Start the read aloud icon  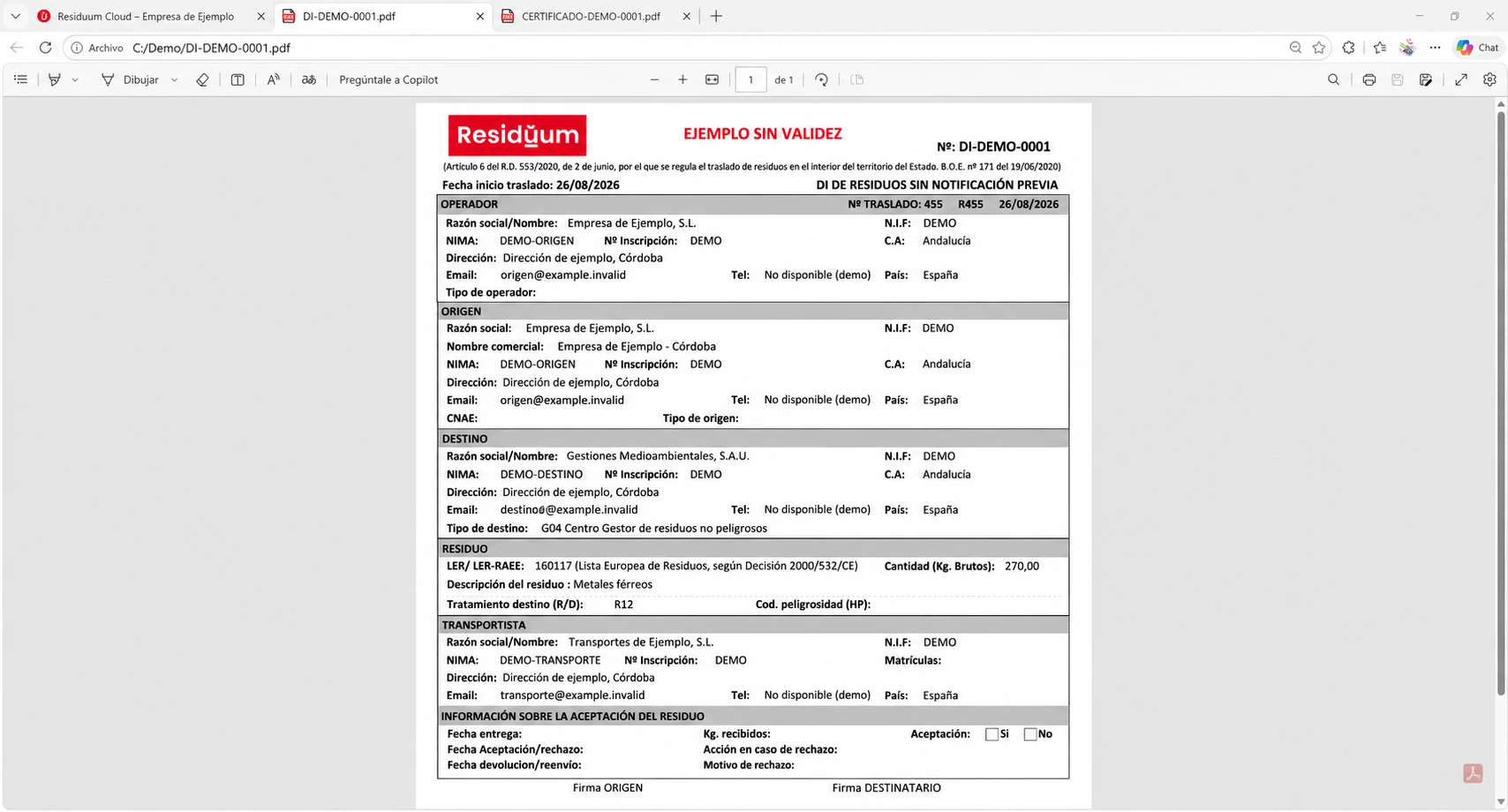(x=273, y=79)
